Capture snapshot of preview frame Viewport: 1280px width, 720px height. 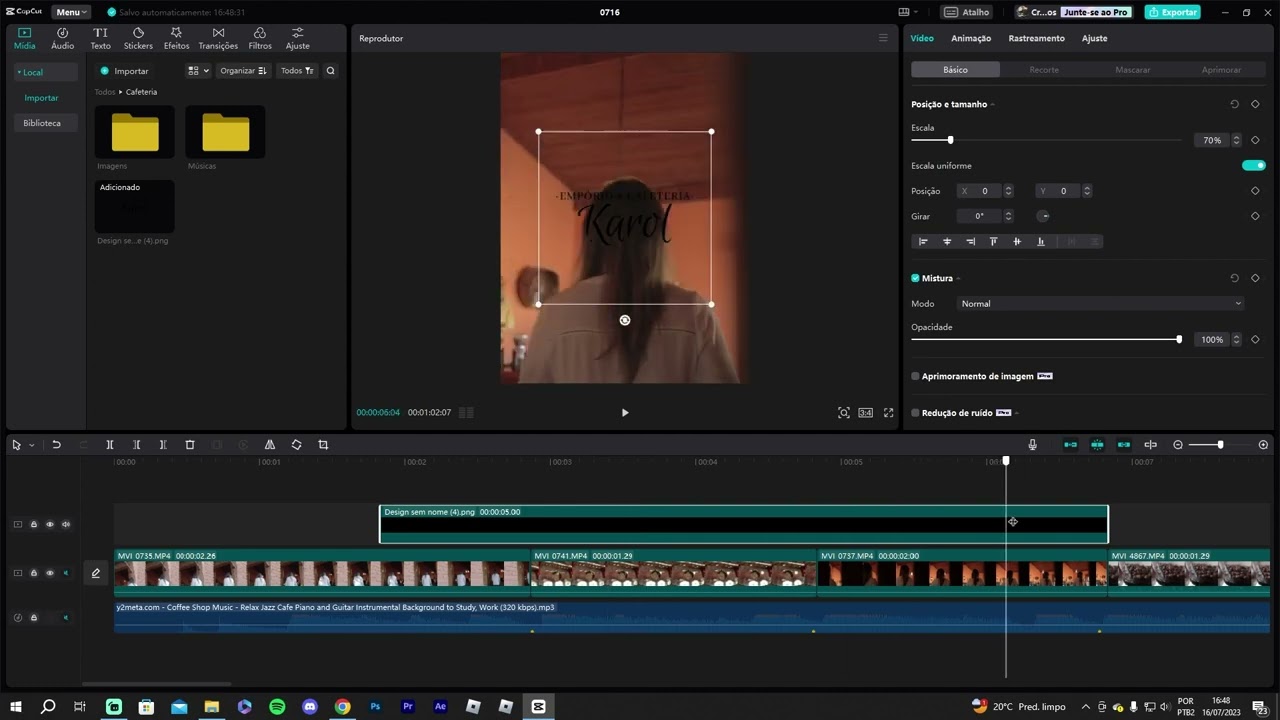point(844,413)
